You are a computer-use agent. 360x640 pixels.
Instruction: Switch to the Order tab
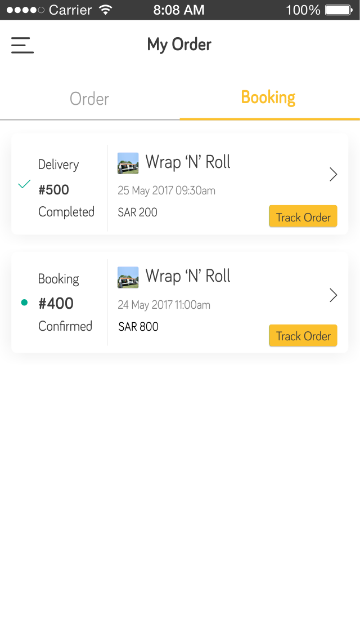tap(89, 99)
